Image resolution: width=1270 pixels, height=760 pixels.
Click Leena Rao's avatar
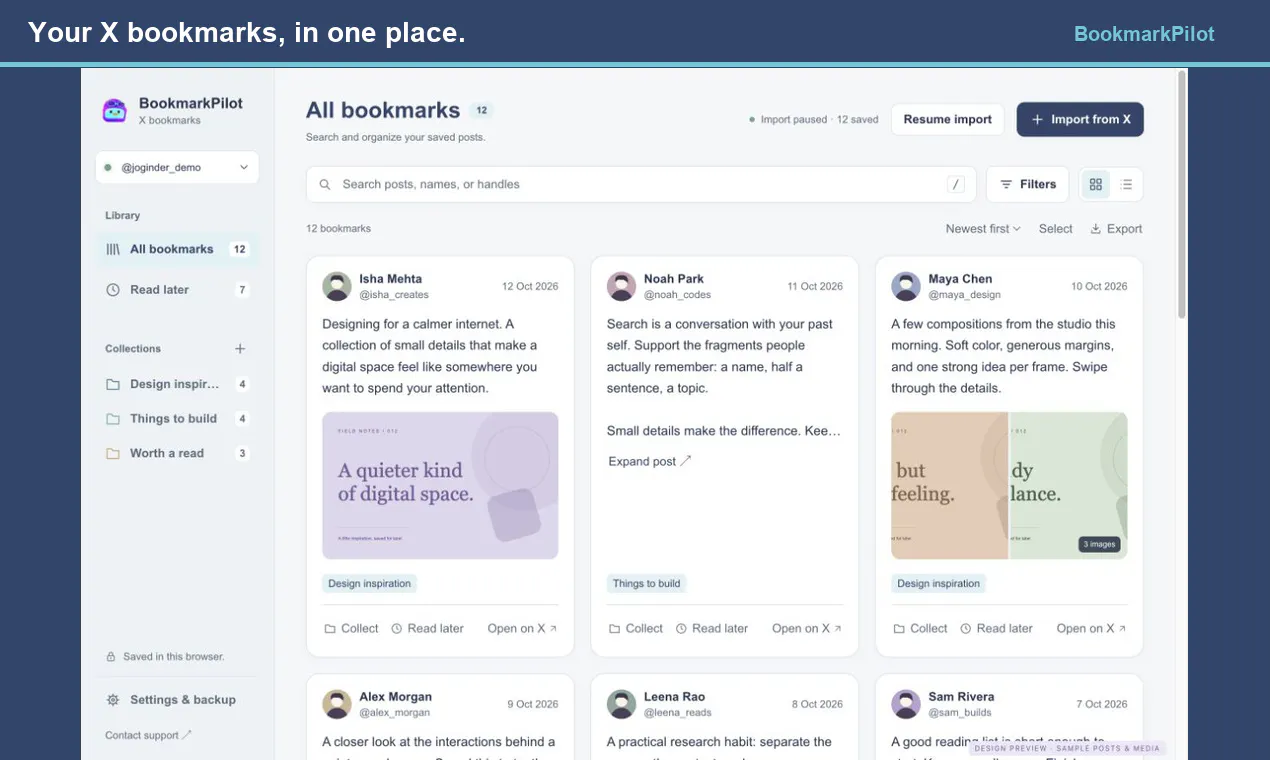click(622, 704)
